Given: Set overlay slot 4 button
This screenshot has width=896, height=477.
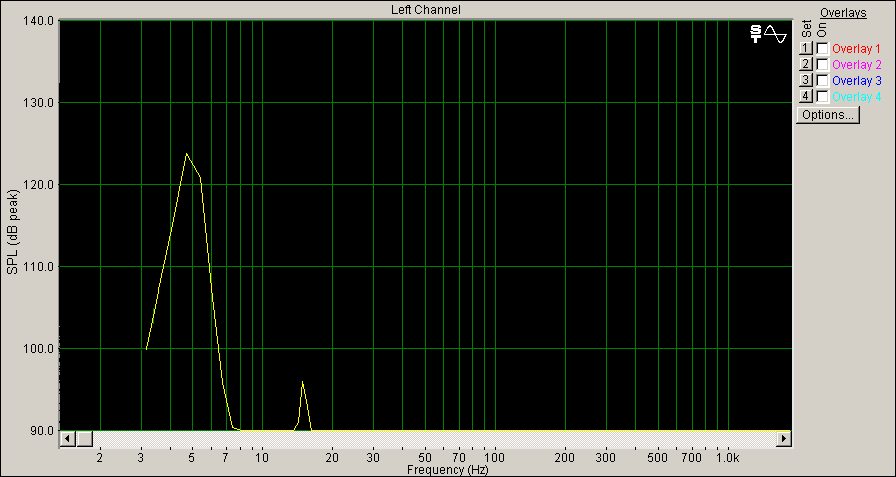Looking at the screenshot, I should point(806,97).
